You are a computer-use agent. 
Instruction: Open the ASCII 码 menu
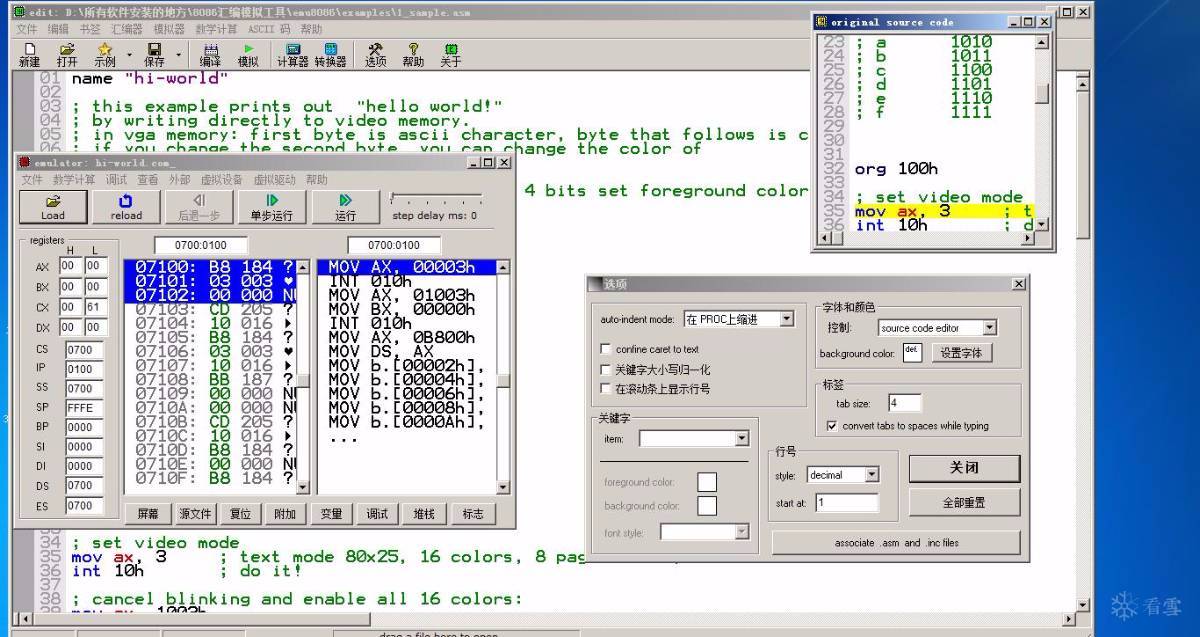pyautogui.click(x=268, y=29)
